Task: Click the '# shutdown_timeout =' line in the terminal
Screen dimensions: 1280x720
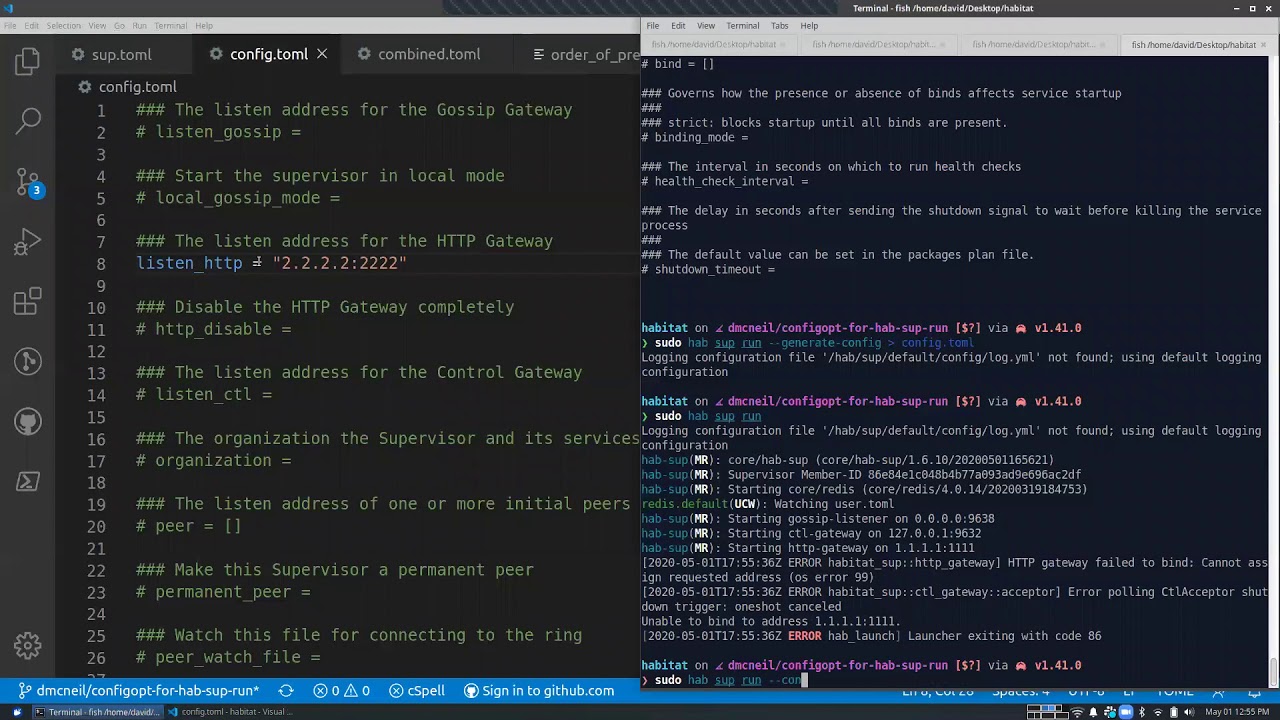Action: 708,270
